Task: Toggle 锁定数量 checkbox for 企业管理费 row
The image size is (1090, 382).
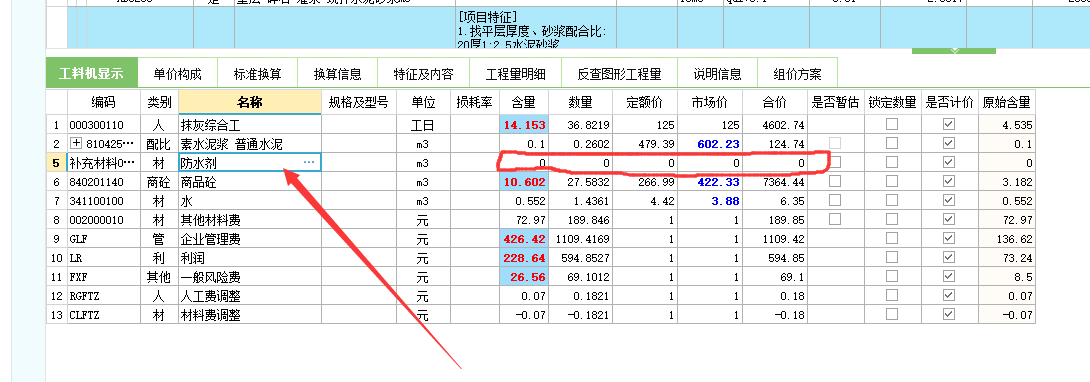Action: coord(892,238)
